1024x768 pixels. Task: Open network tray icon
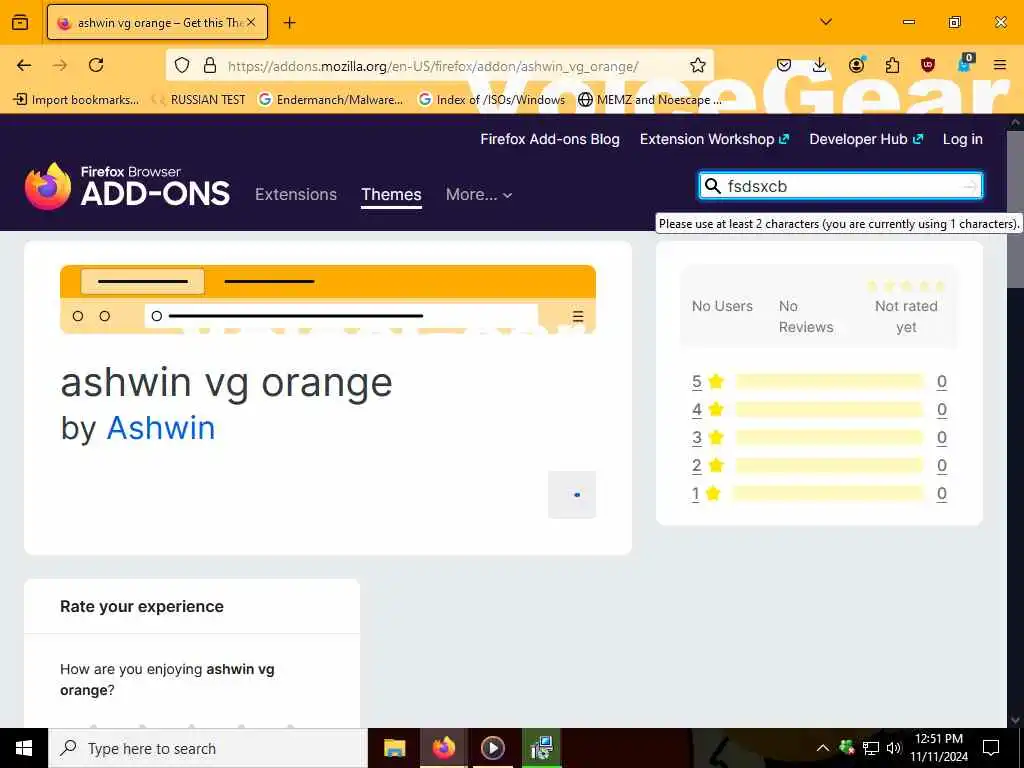coord(871,748)
